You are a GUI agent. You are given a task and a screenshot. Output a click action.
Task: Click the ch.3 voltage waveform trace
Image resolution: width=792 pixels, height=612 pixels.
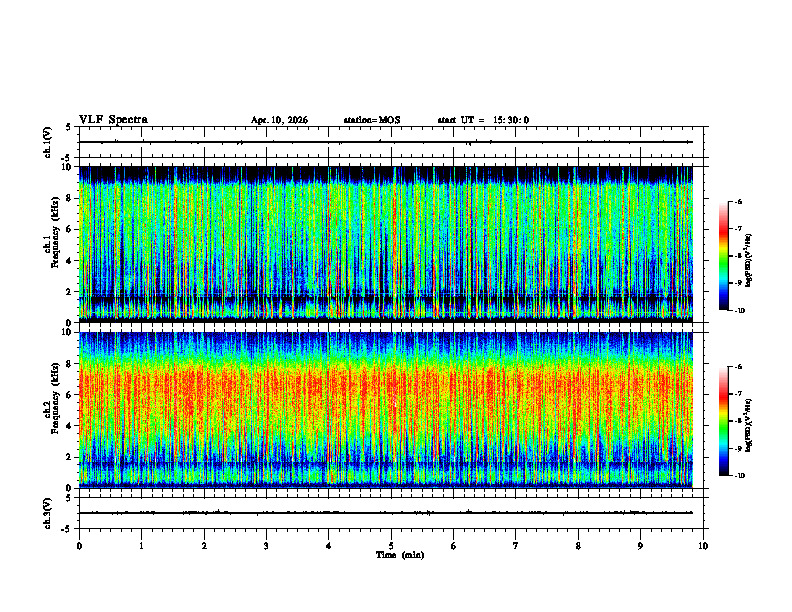386,513
